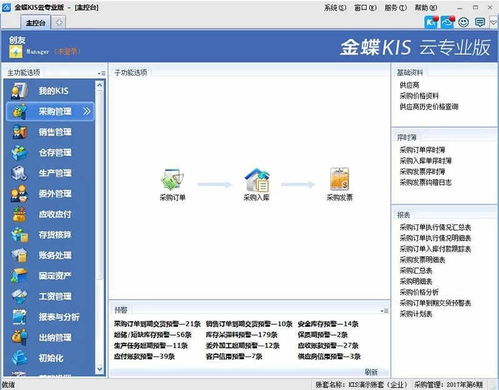Open the 供应商 link

(x=409, y=85)
